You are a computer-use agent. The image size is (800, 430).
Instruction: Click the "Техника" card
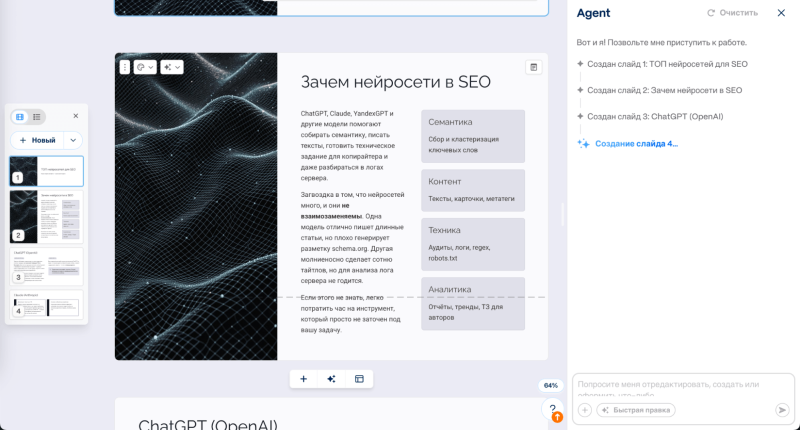tap(473, 244)
